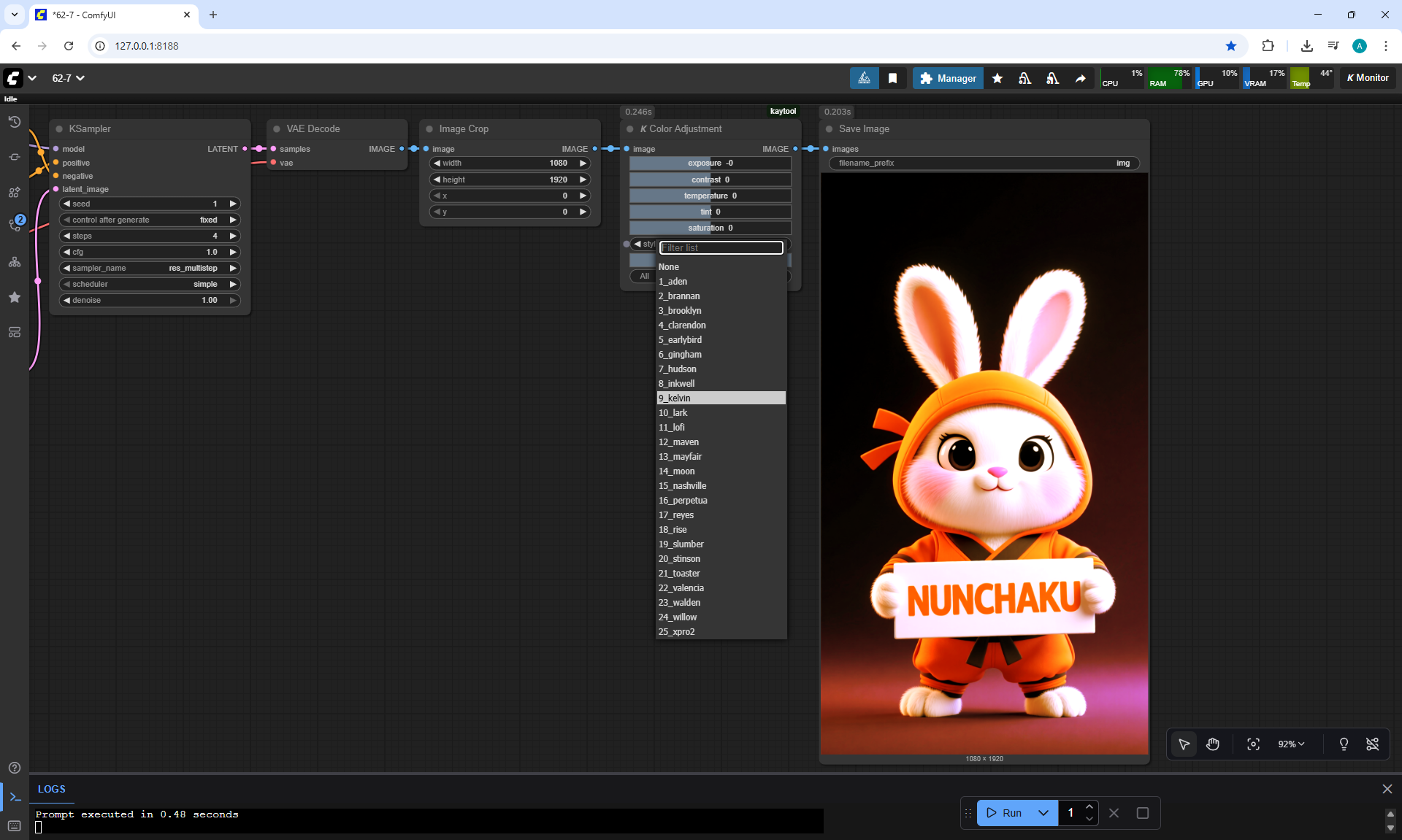
Task: Click the bookmark icon beside Manager
Action: point(892,78)
